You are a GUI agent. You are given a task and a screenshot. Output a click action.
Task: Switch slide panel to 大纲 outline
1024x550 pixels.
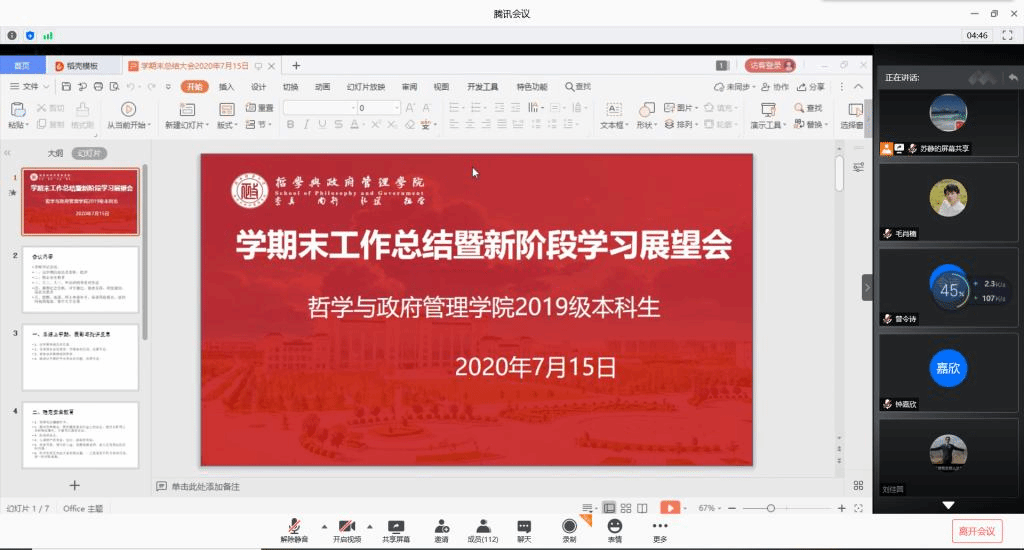tap(56, 154)
